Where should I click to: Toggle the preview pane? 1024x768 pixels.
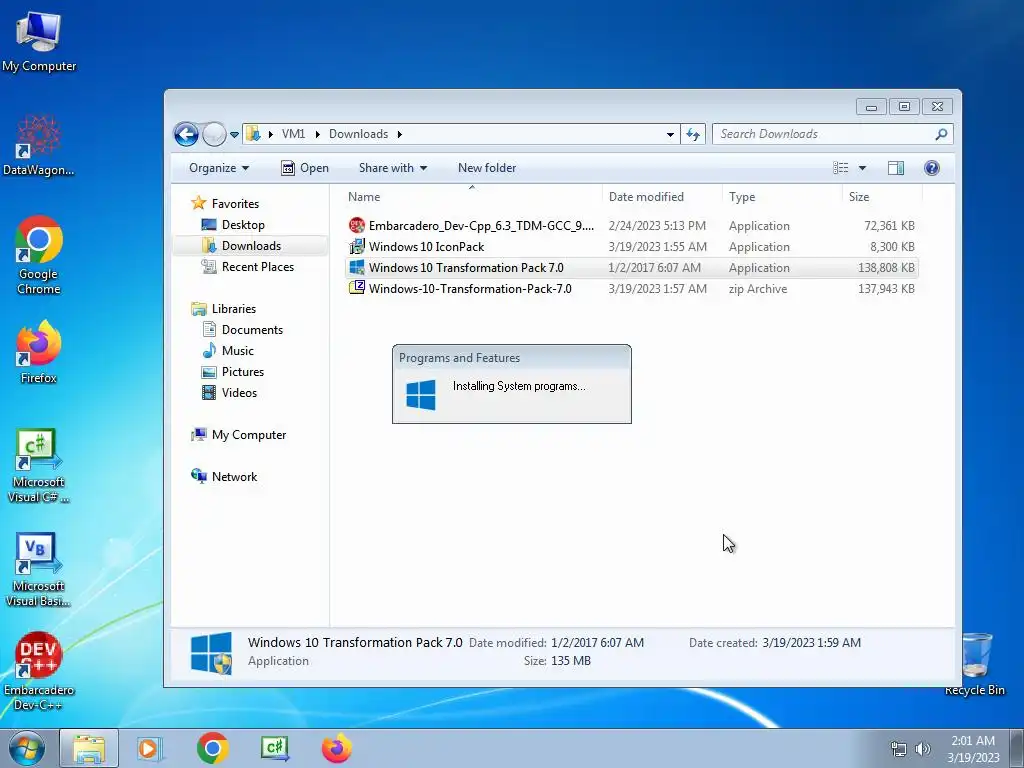(896, 168)
